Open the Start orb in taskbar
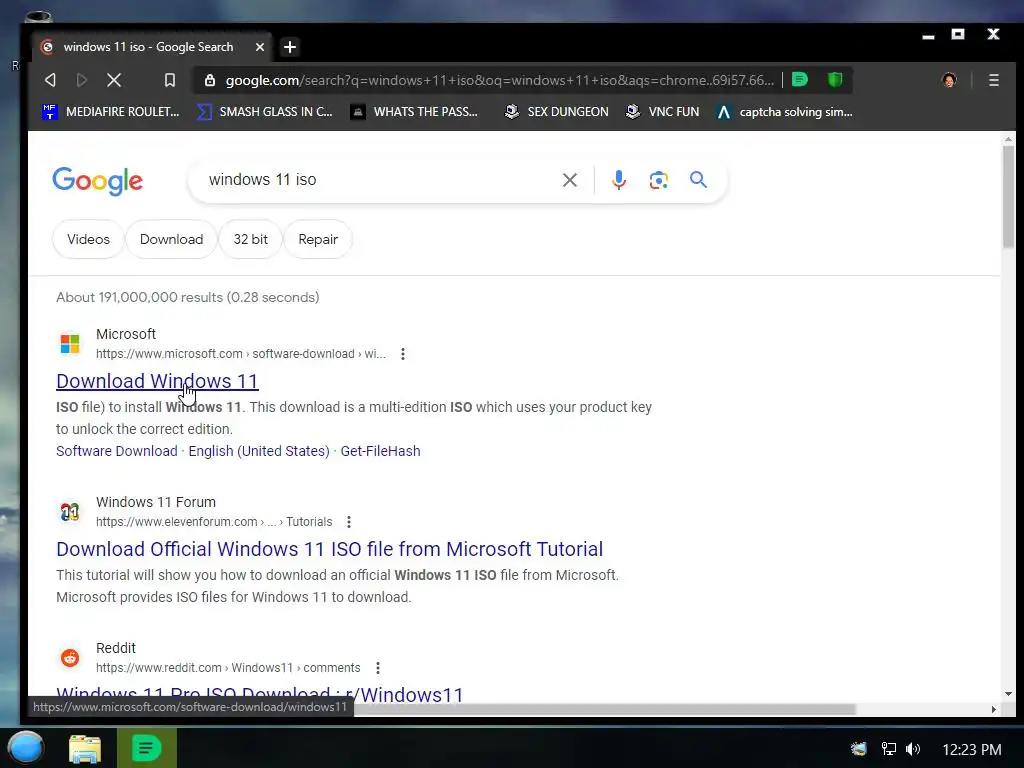The image size is (1024, 768). 26,748
